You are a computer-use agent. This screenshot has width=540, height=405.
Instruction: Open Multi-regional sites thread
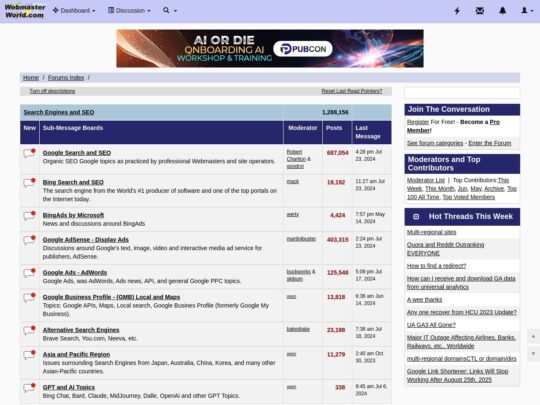coord(432,232)
